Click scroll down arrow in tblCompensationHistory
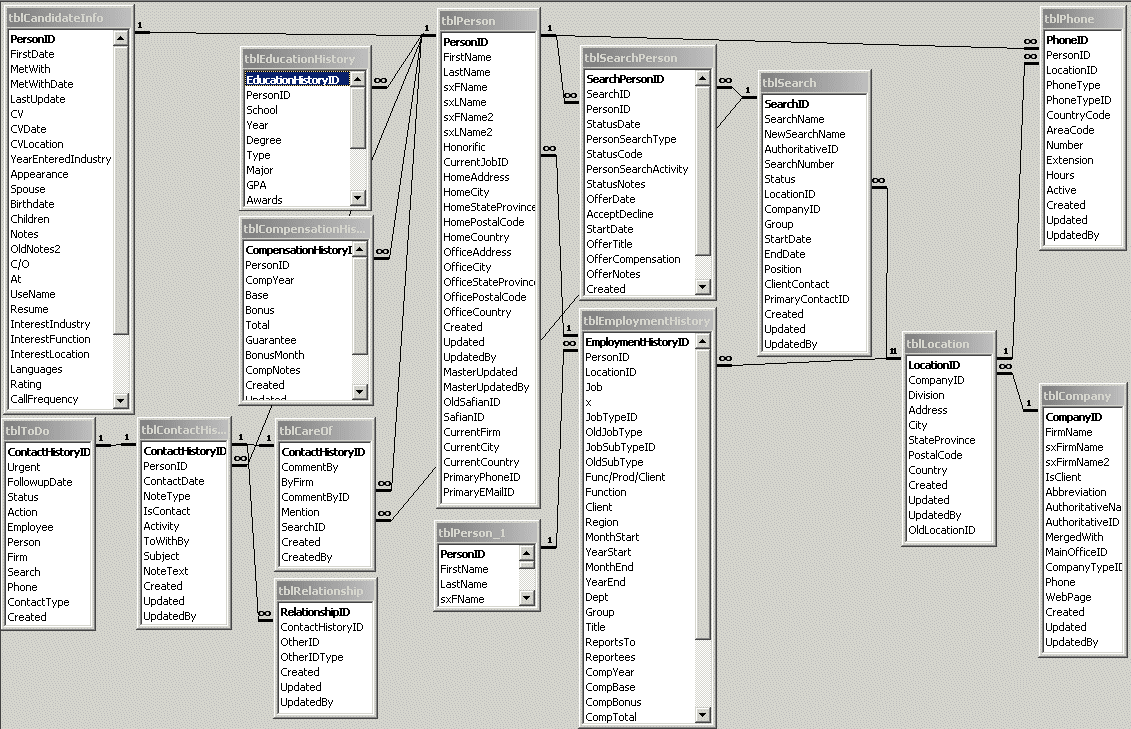The width and height of the screenshot is (1131, 729). click(360, 392)
